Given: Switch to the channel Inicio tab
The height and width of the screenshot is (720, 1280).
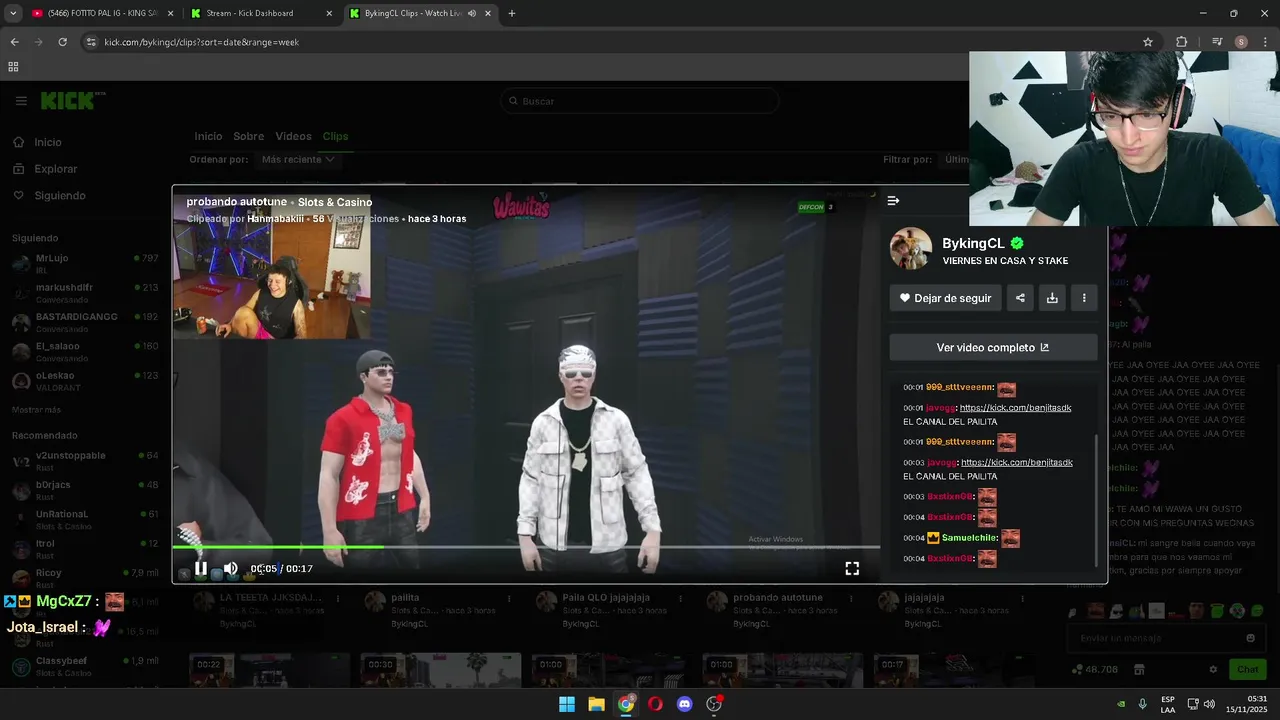Looking at the screenshot, I should (x=208, y=136).
